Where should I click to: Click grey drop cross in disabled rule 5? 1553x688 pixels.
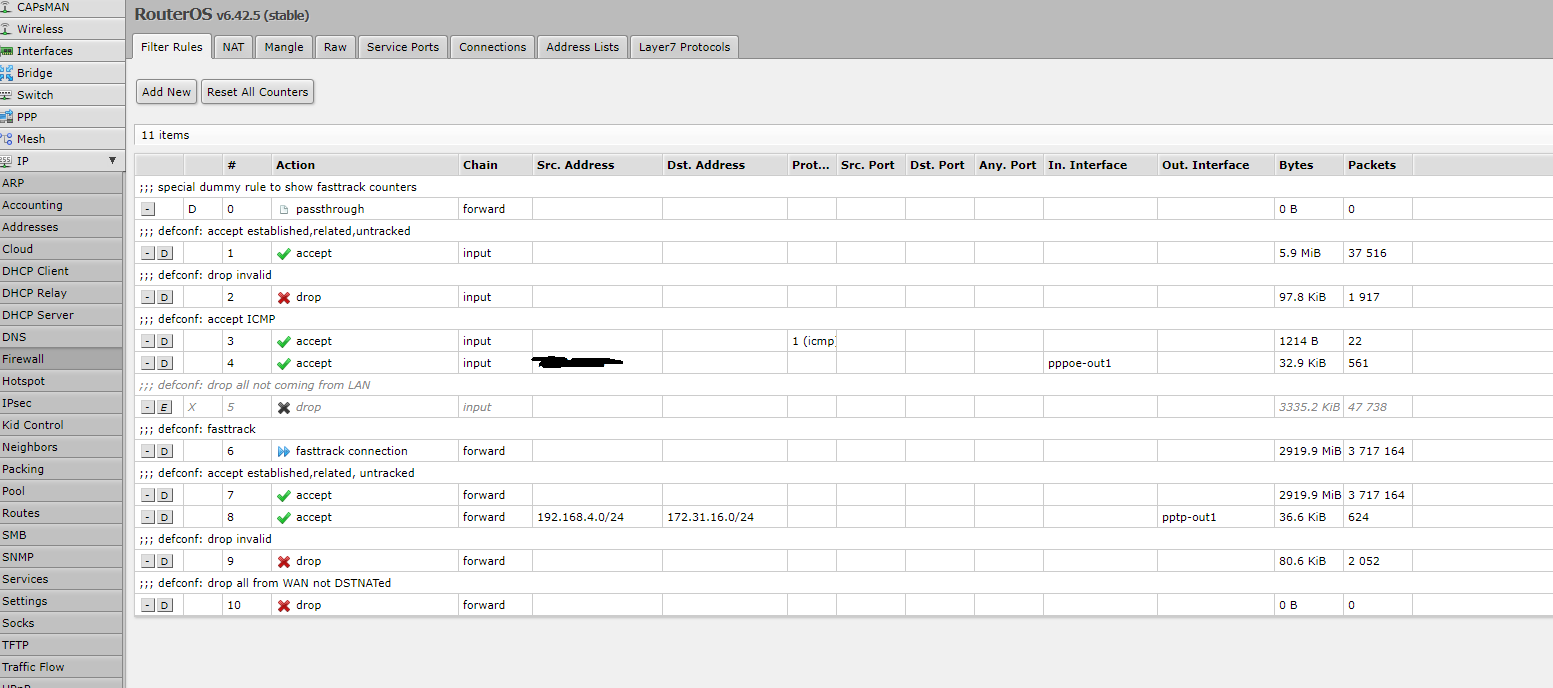[284, 407]
